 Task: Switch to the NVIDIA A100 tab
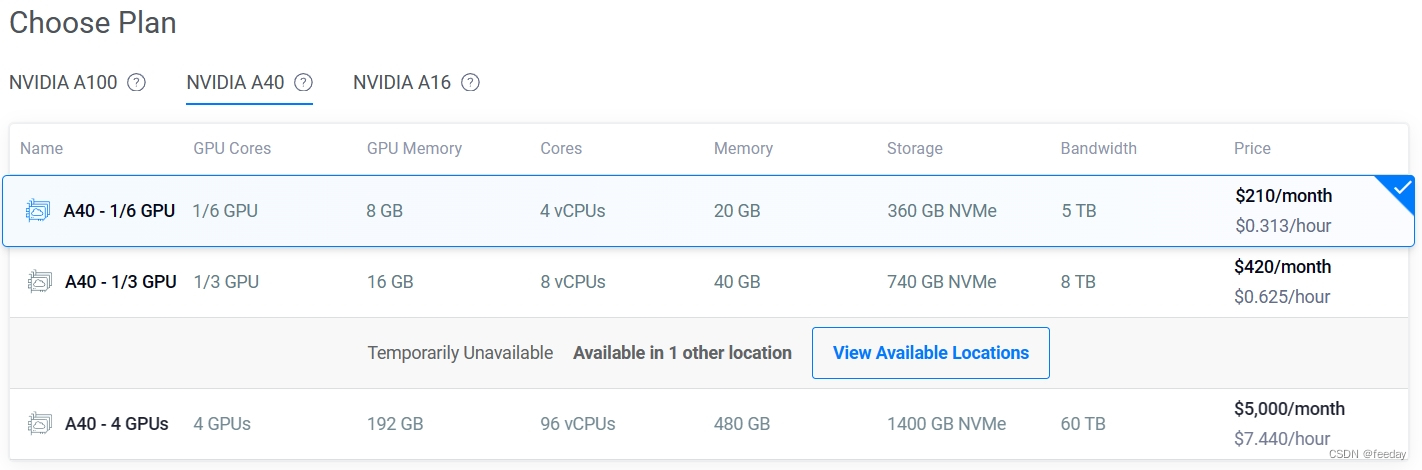pos(63,82)
